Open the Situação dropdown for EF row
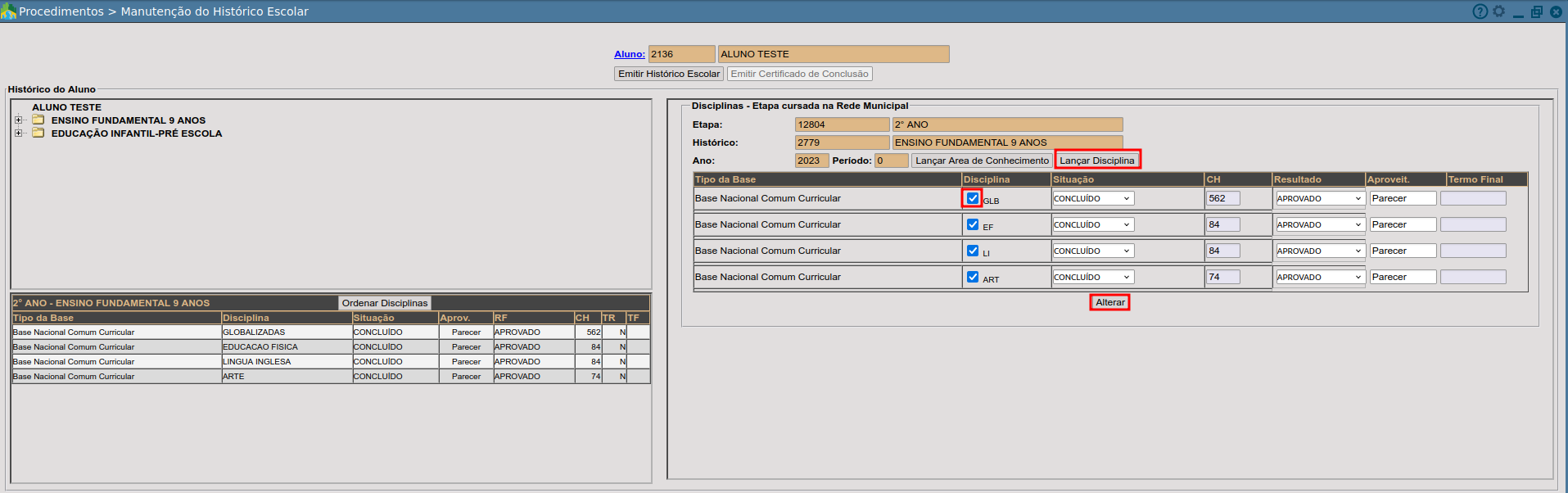1568x493 pixels. 1093,224
